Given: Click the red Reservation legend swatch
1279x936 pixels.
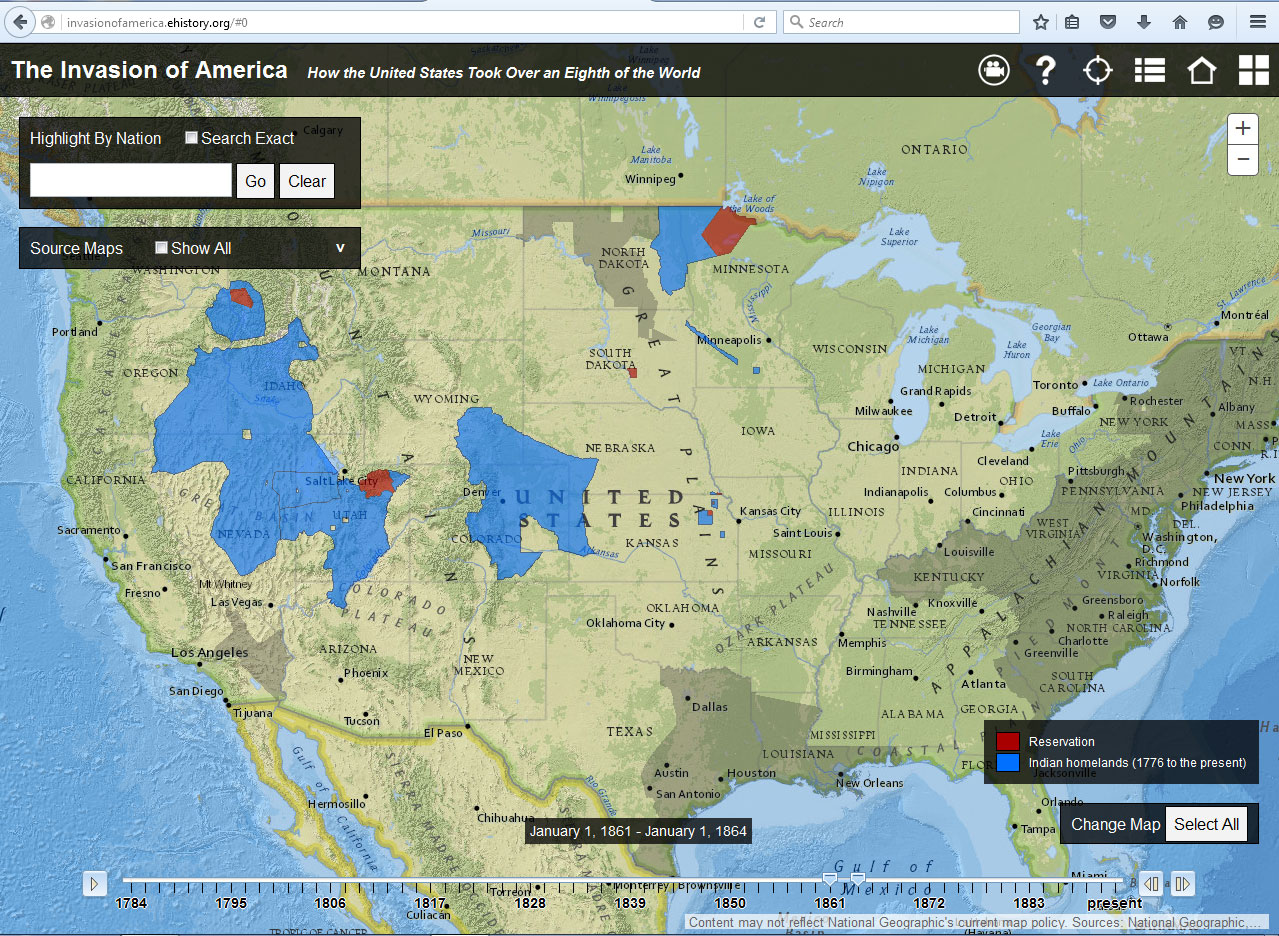Looking at the screenshot, I should point(1008,741).
